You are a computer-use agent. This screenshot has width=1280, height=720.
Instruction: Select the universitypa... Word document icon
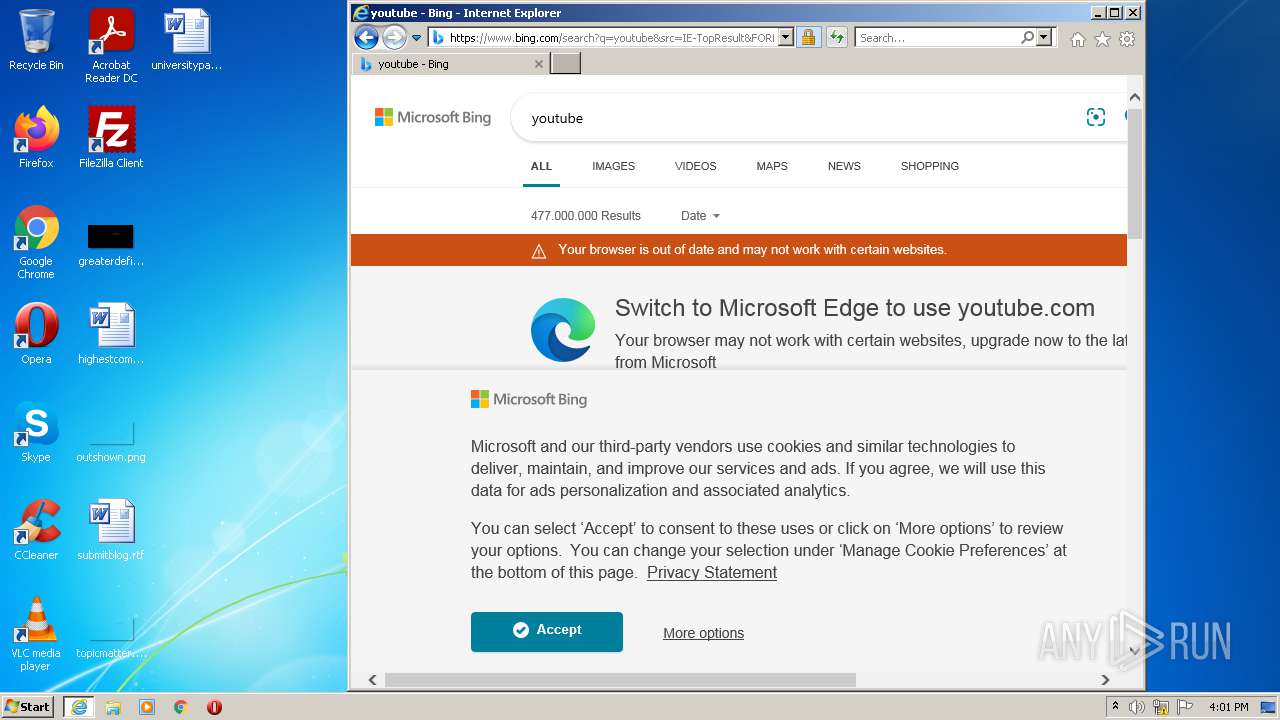187,40
